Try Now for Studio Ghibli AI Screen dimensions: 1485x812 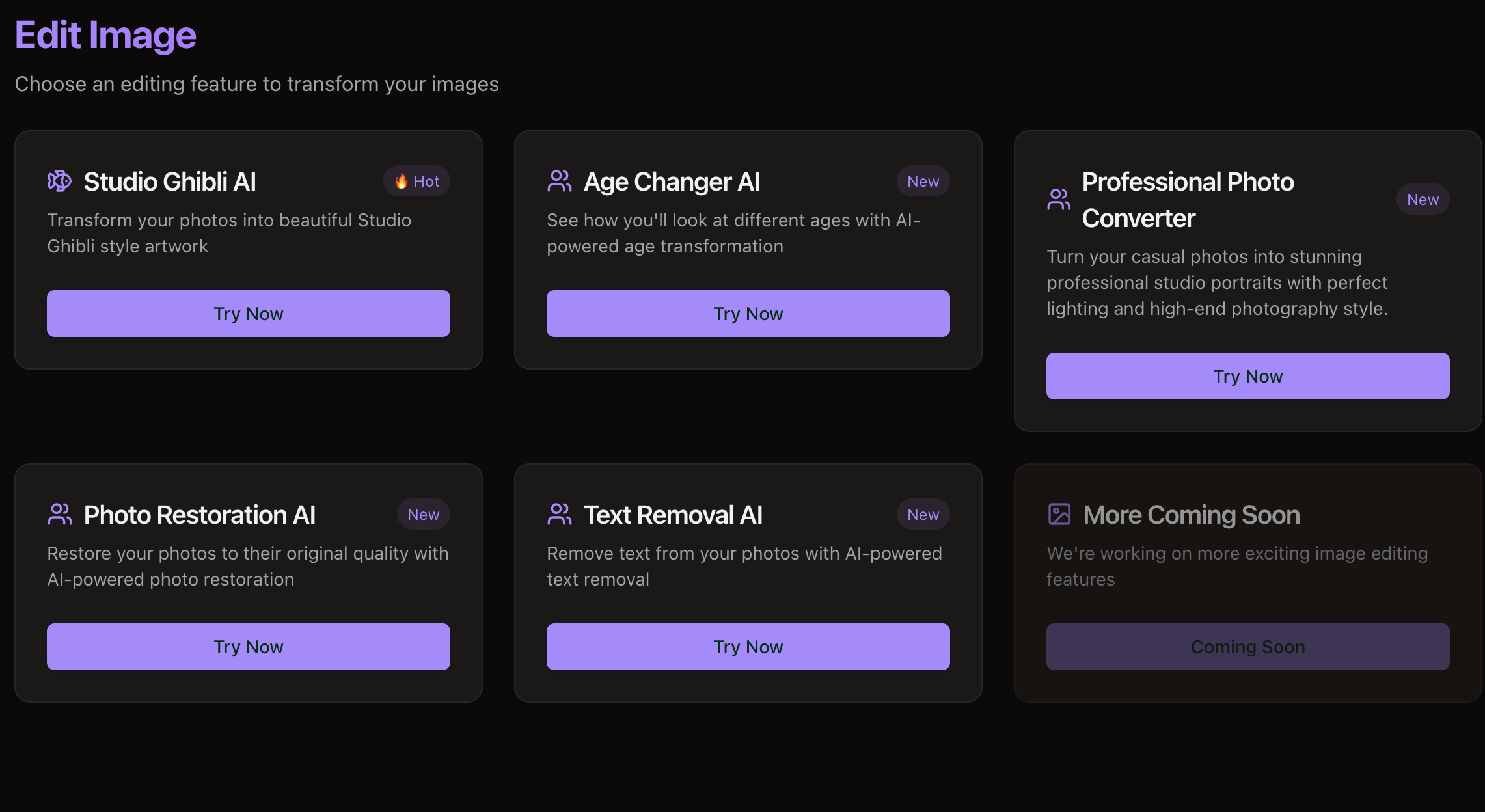(249, 314)
